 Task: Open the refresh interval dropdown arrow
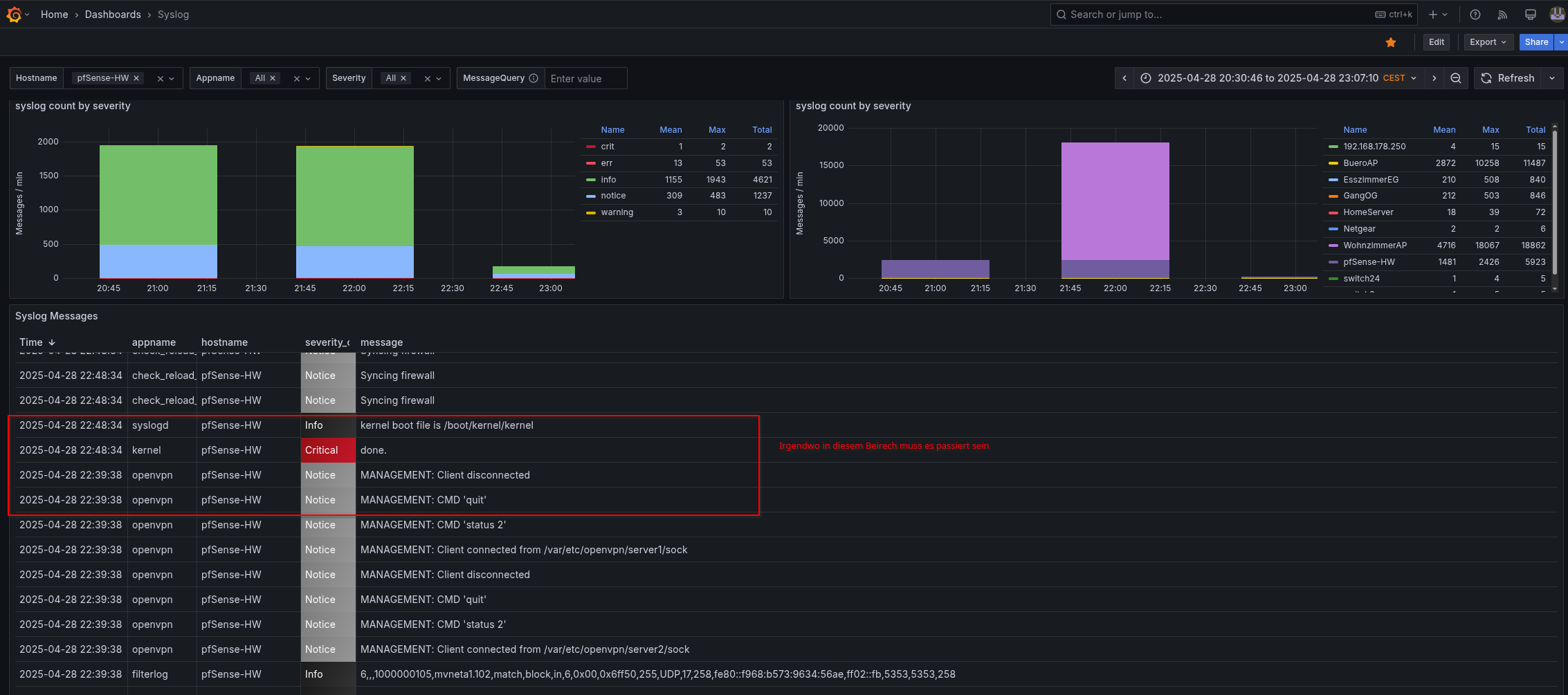(x=1552, y=78)
